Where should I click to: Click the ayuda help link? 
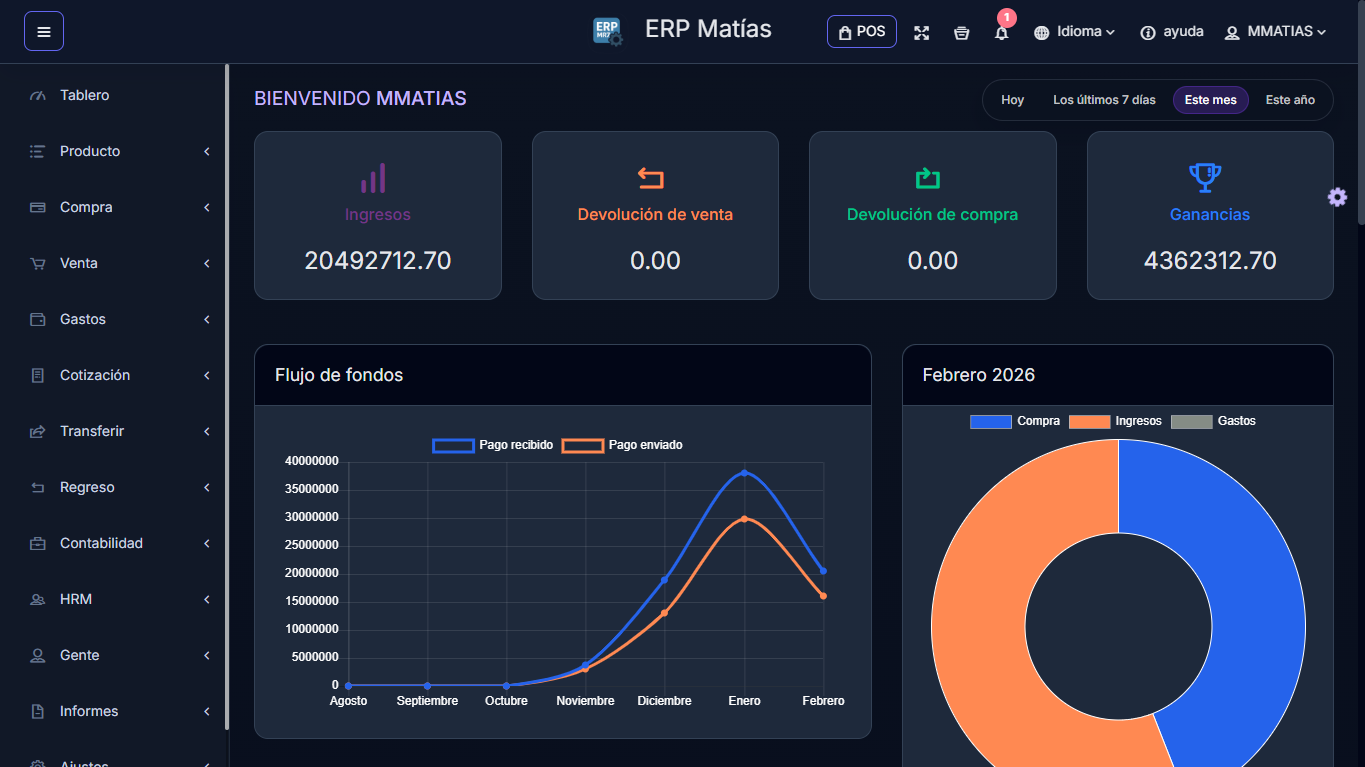pos(1171,31)
